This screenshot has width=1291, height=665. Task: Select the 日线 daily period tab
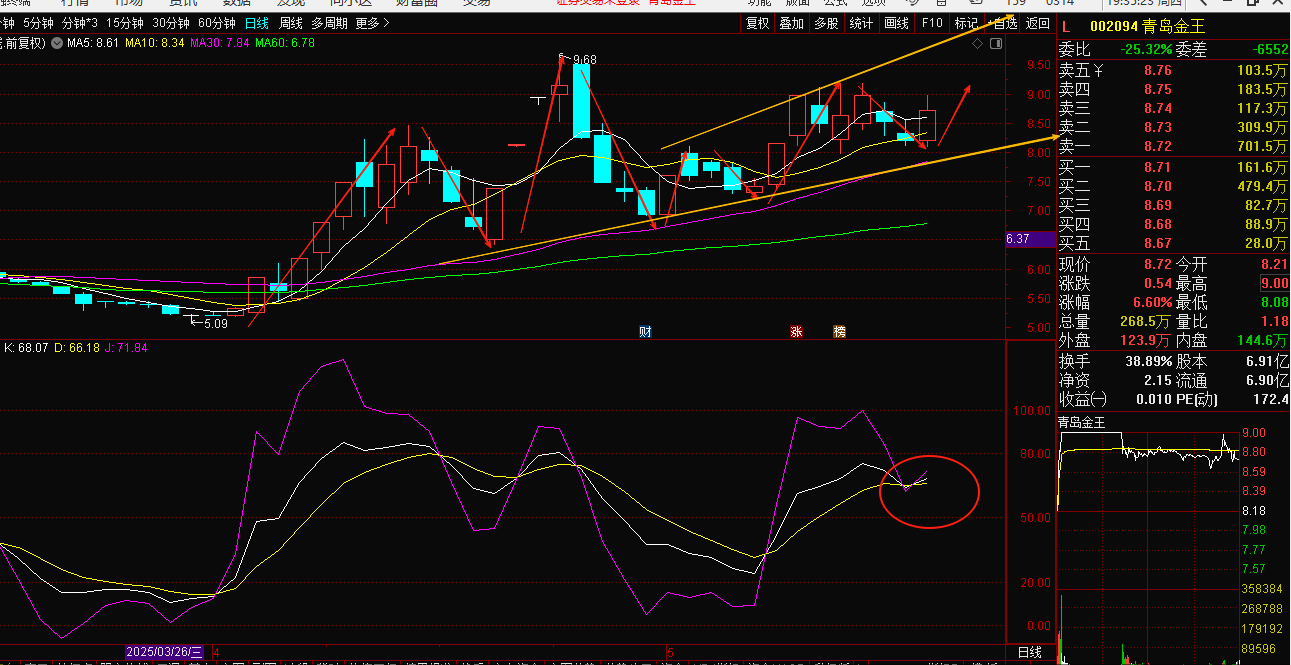[x=257, y=23]
